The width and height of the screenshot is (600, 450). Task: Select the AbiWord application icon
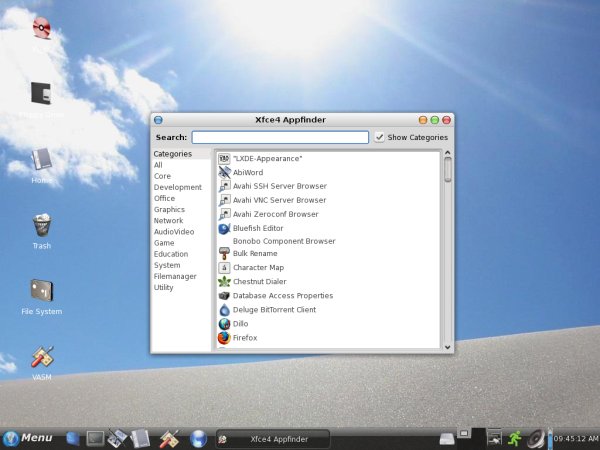[x=224, y=172]
